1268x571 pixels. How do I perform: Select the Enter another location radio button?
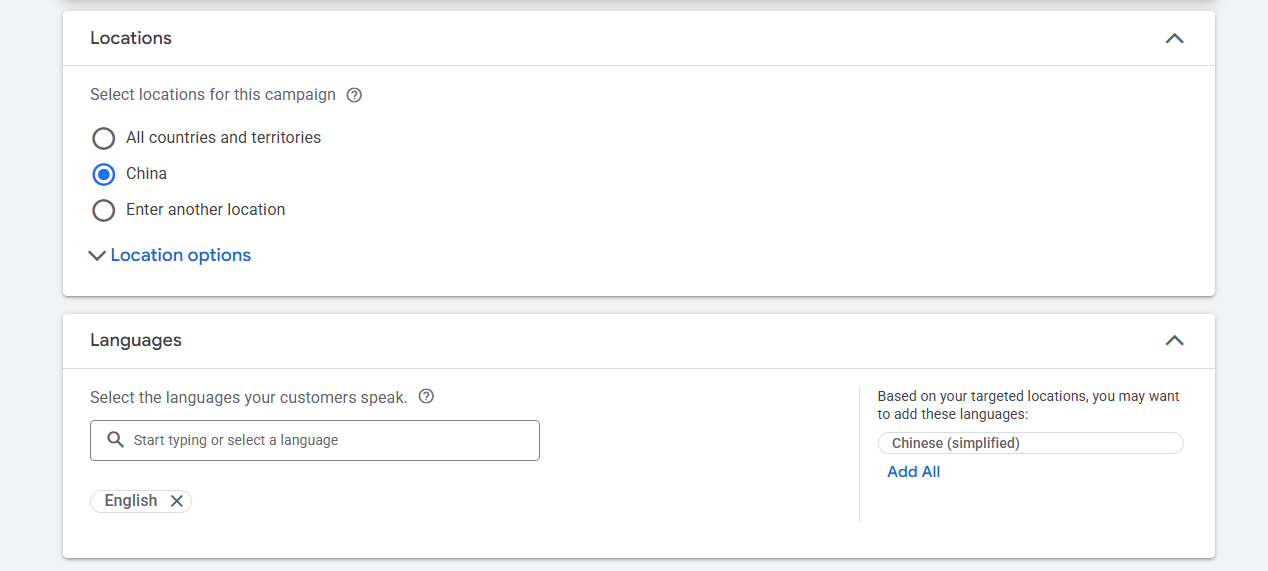104,210
